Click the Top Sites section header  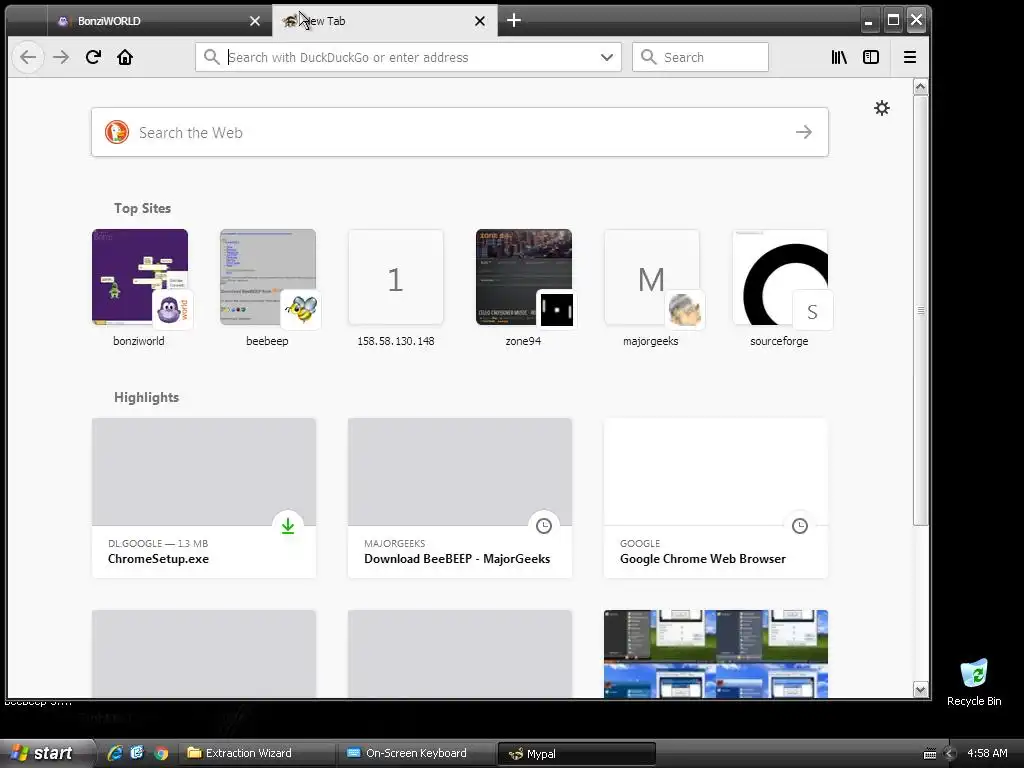(x=142, y=208)
